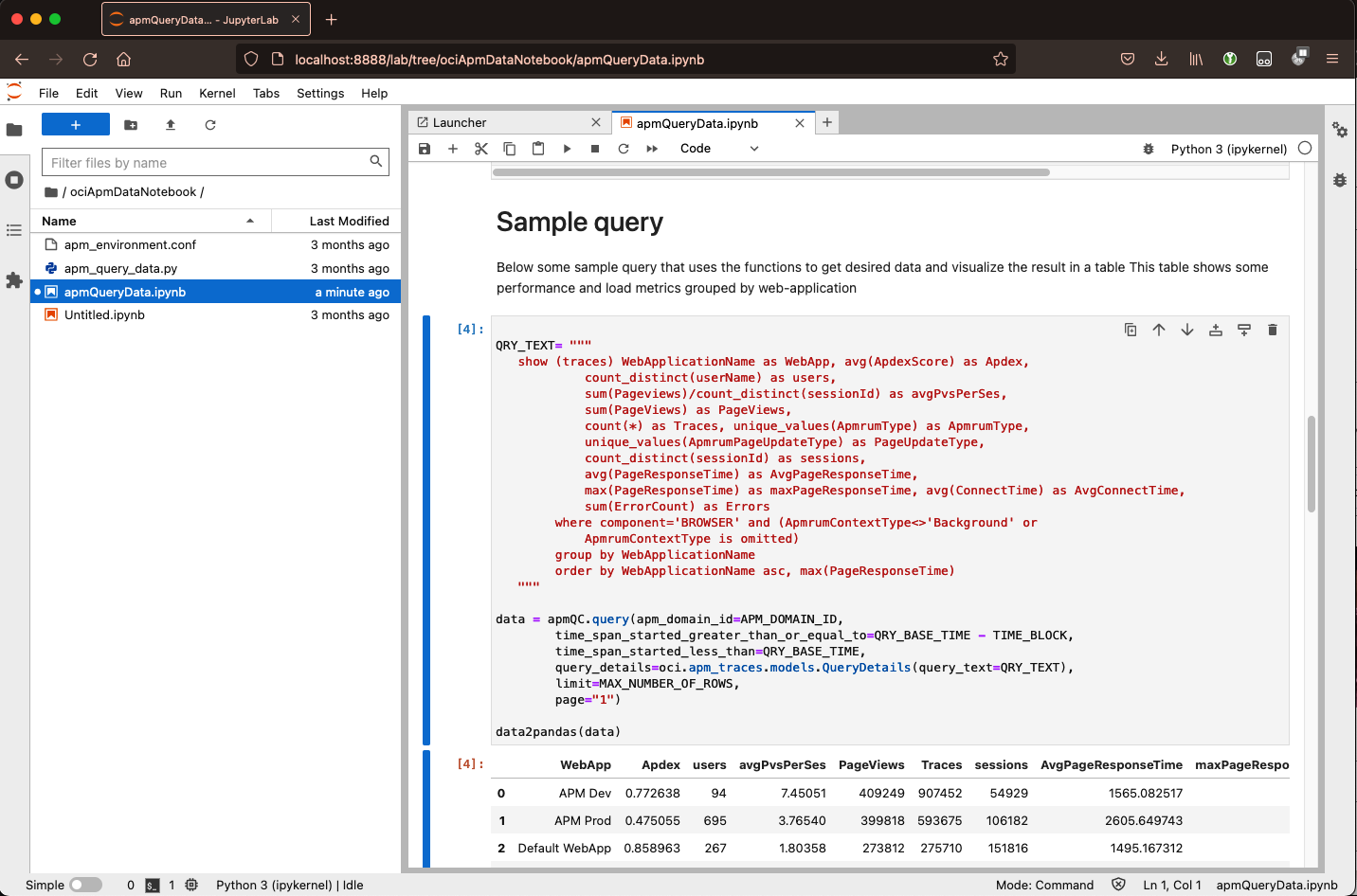The width and height of the screenshot is (1357, 896).
Task: Paste a cell from the clipboard
Action: 538,149
